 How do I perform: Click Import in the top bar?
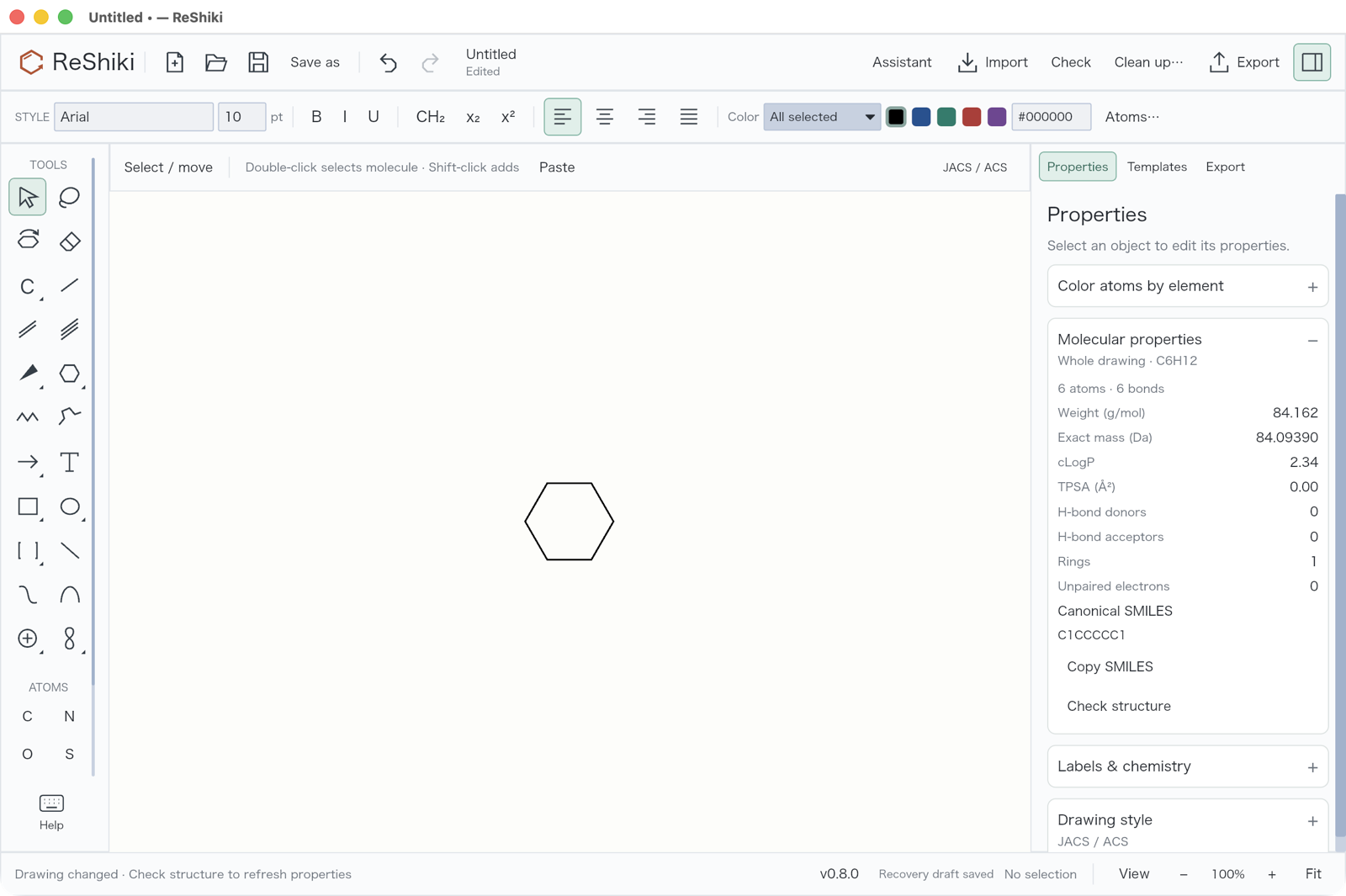coord(994,62)
